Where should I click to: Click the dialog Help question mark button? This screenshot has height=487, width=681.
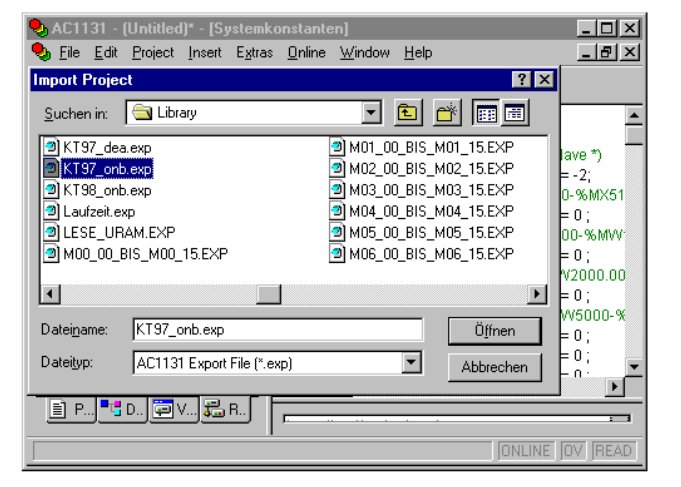coord(522,80)
